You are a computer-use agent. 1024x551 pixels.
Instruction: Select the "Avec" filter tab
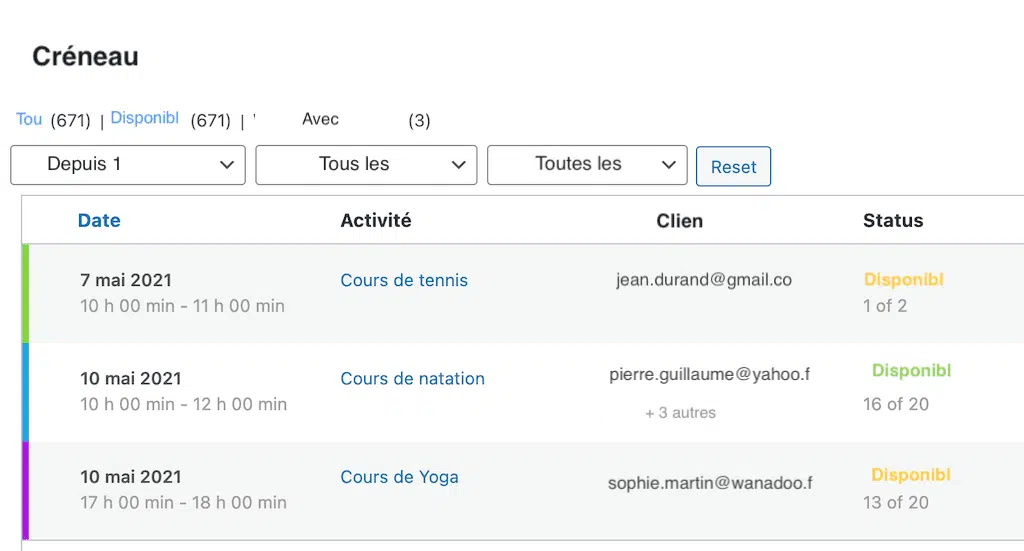coord(320,119)
